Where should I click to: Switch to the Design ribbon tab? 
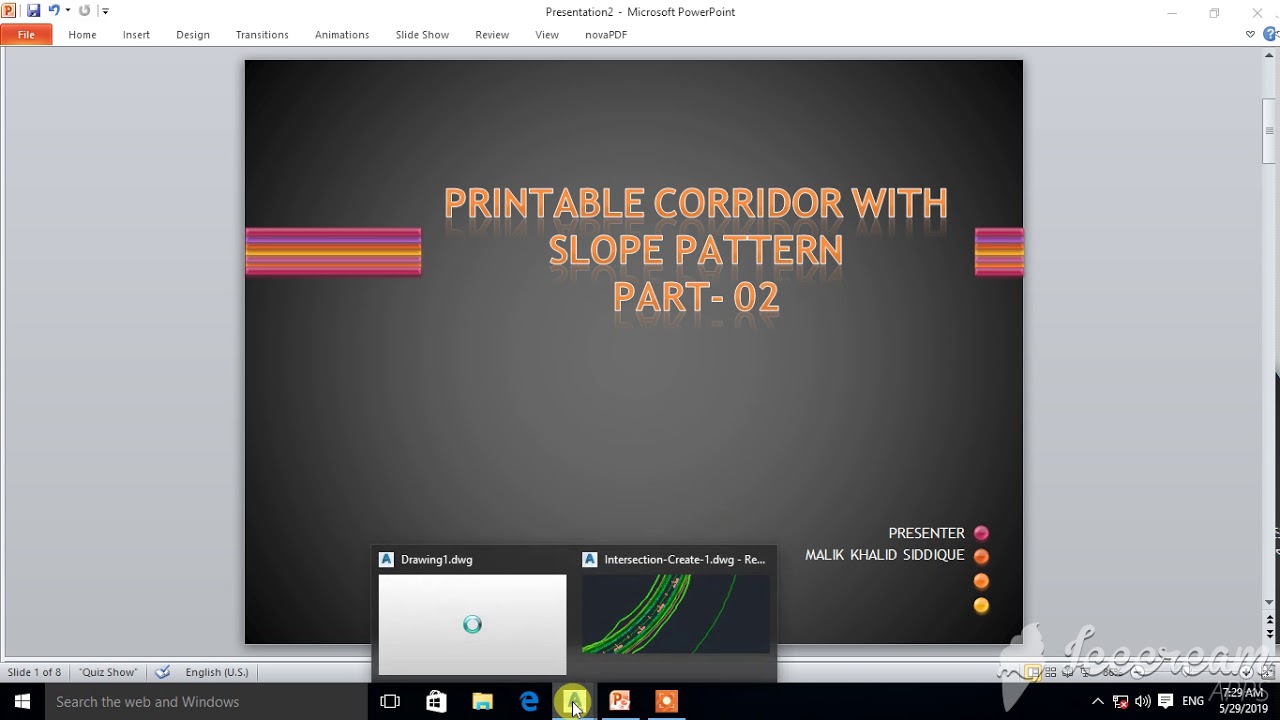(193, 35)
